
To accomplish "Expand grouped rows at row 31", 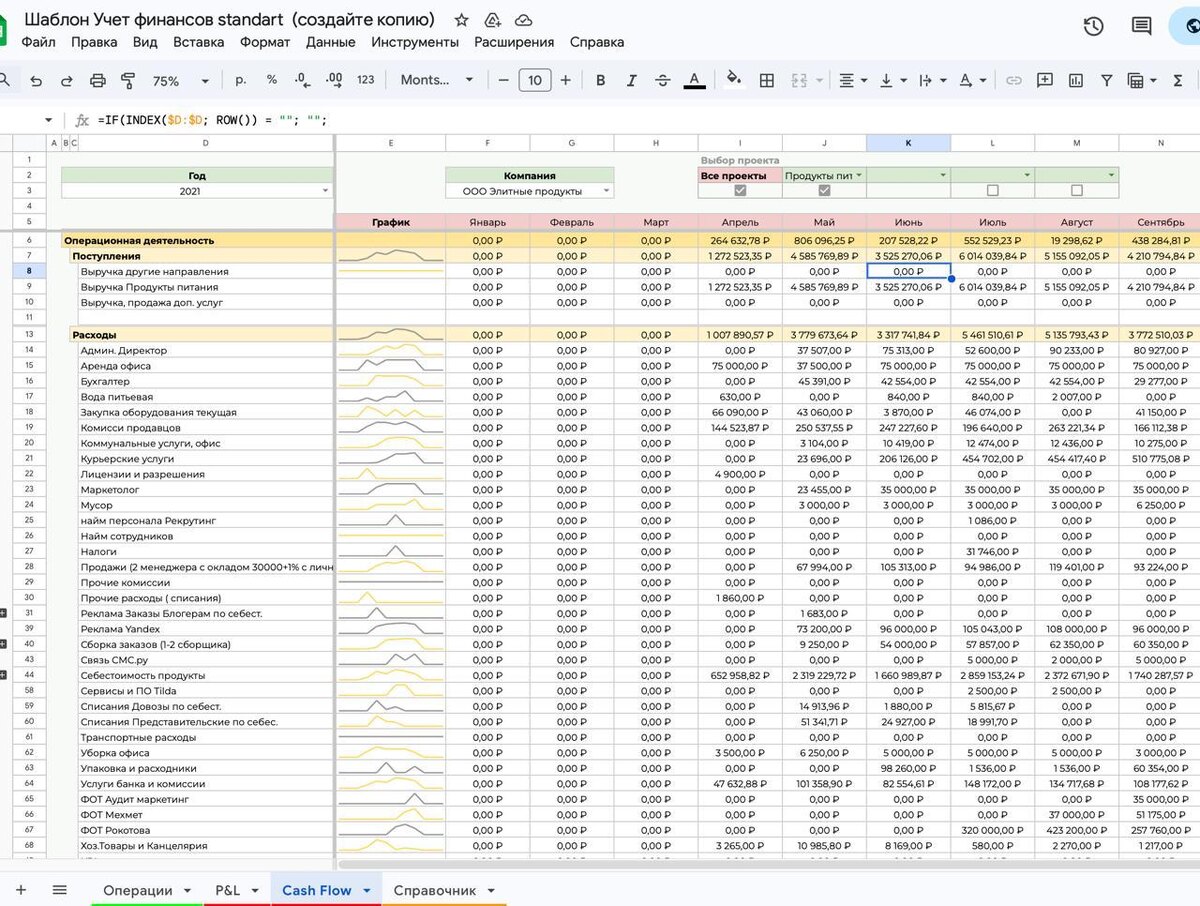I will [4, 613].
